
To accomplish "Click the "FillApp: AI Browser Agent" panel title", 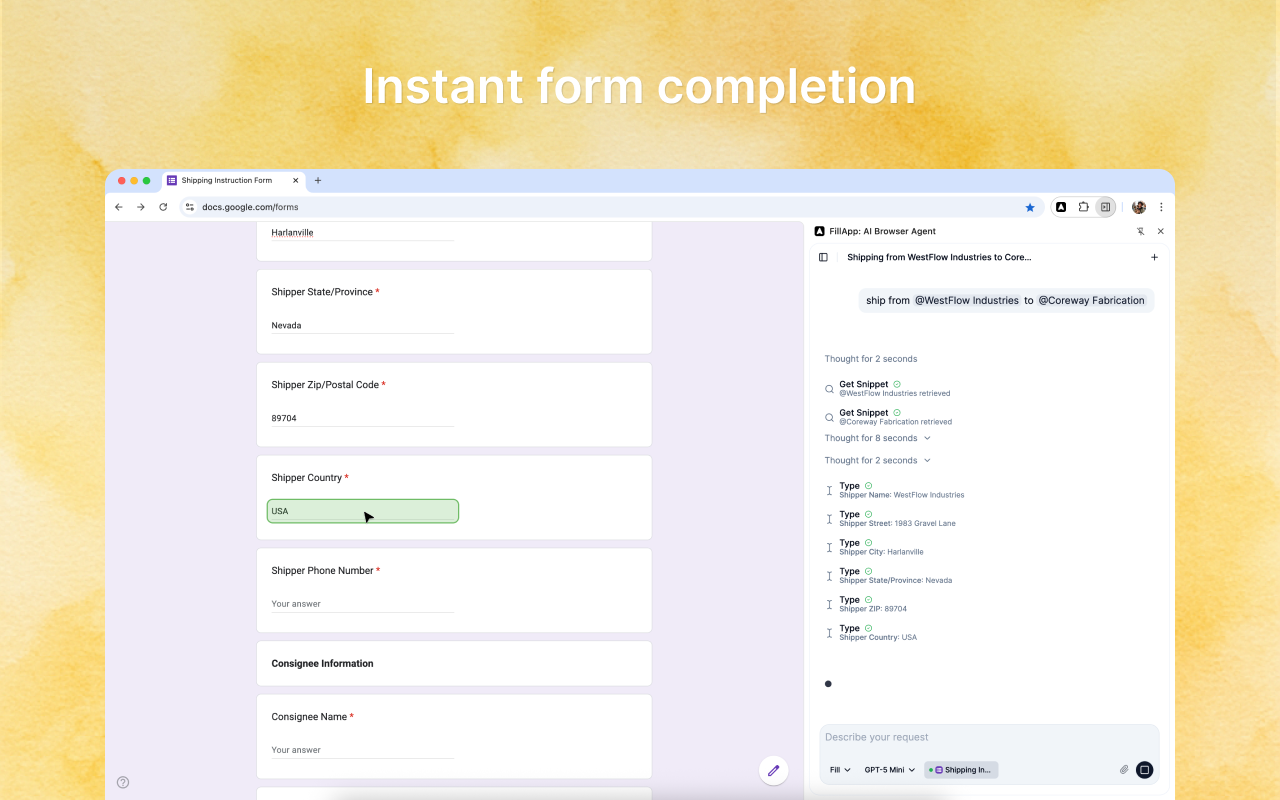I will 882,231.
